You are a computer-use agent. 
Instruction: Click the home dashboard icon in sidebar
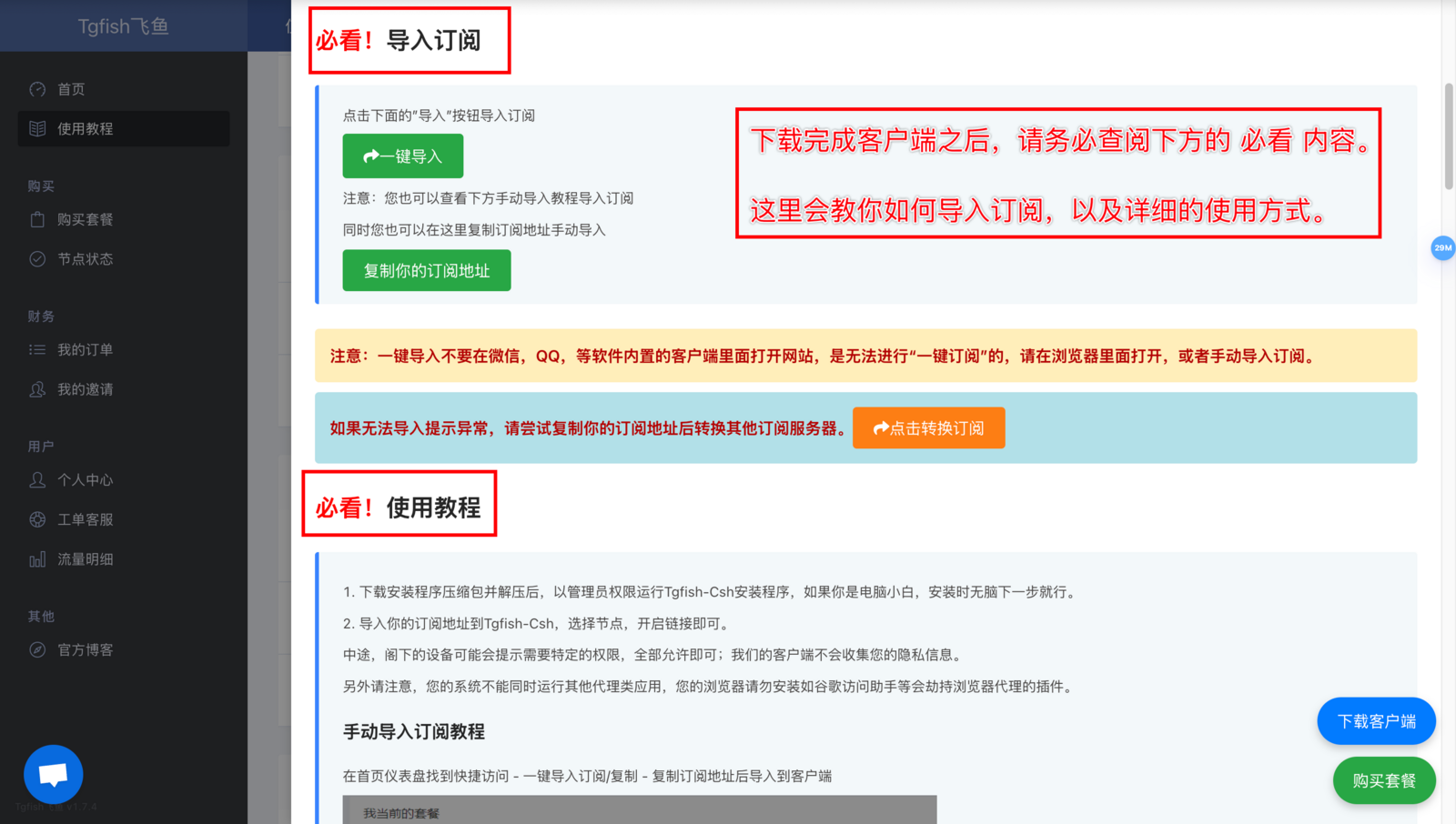[37, 89]
